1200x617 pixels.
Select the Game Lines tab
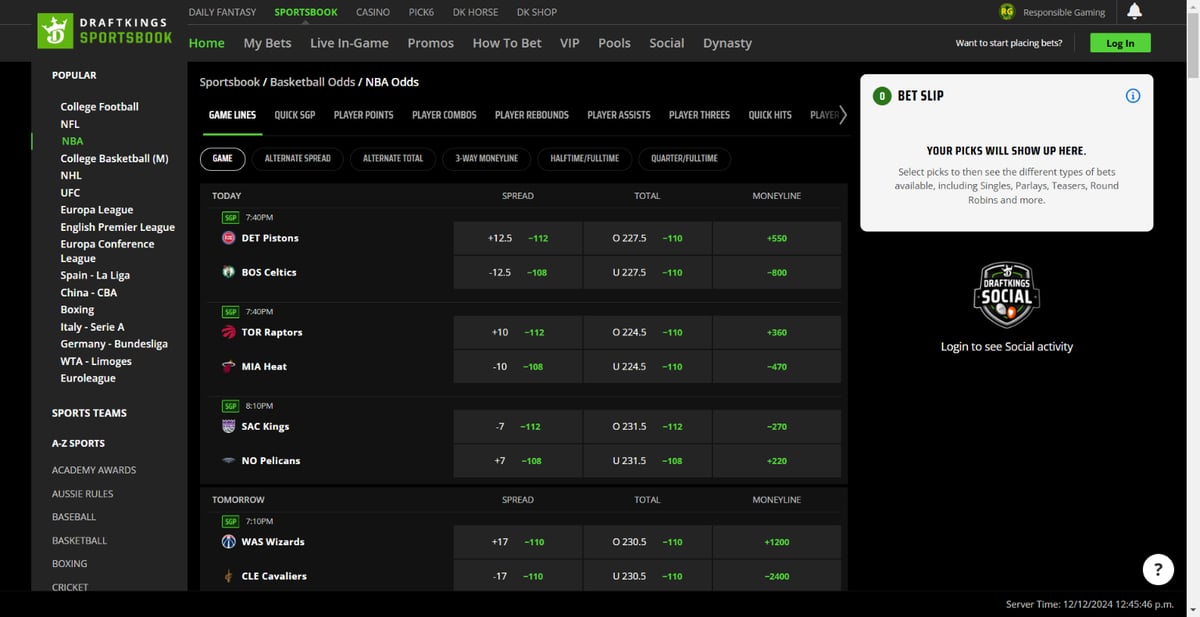(232, 115)
